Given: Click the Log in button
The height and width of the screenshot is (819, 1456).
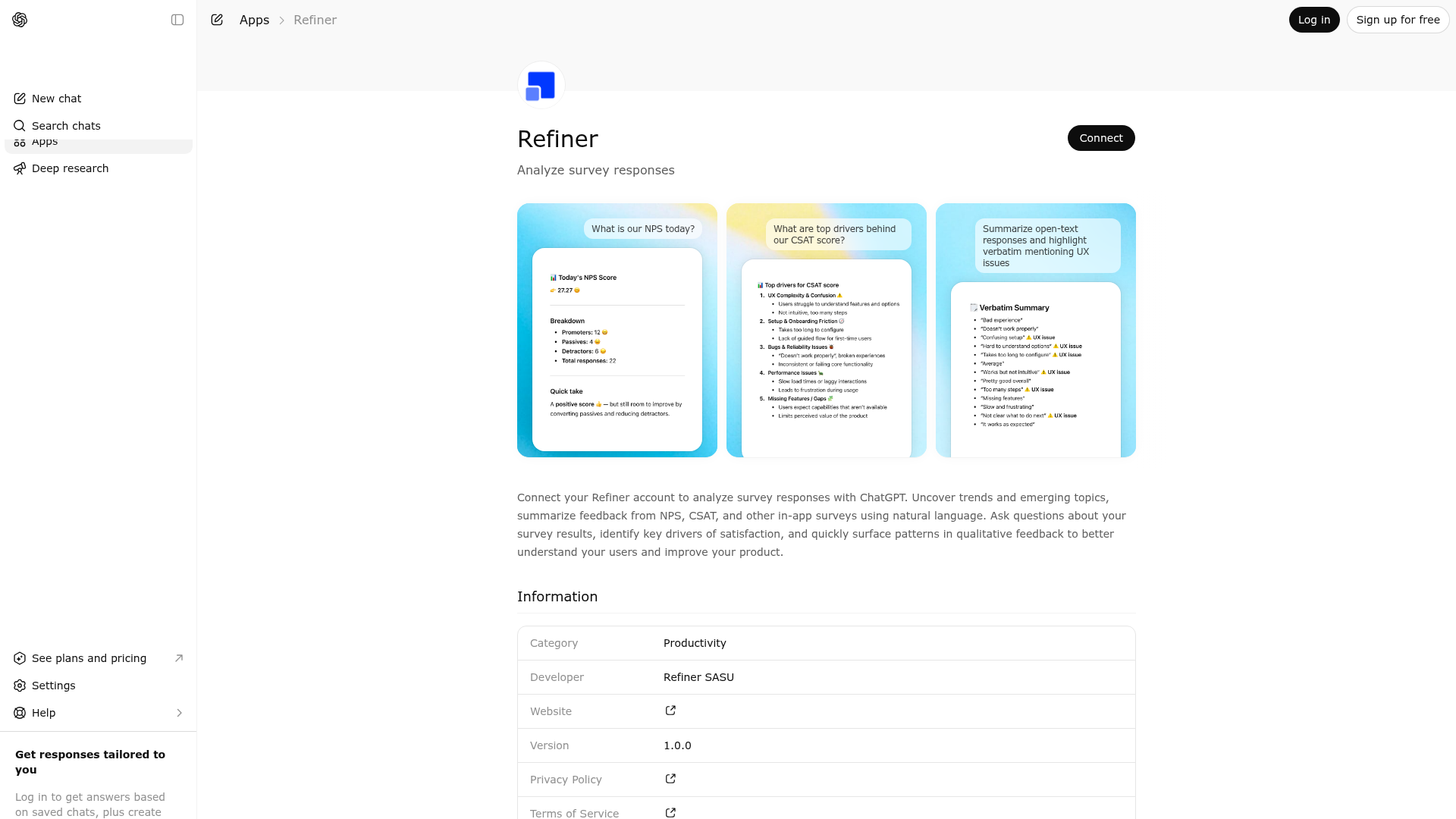Looking at the screenshot, I should point(1314,20).
